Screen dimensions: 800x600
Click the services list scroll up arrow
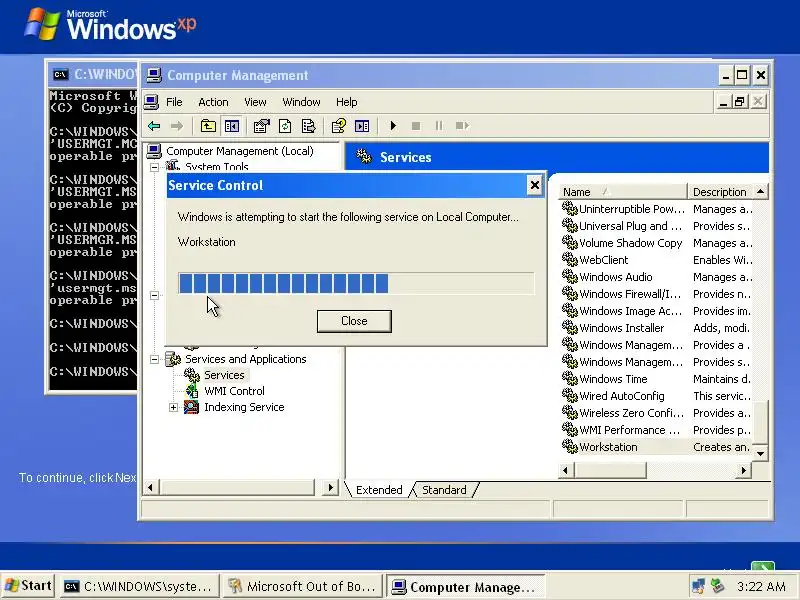point(760,192)
